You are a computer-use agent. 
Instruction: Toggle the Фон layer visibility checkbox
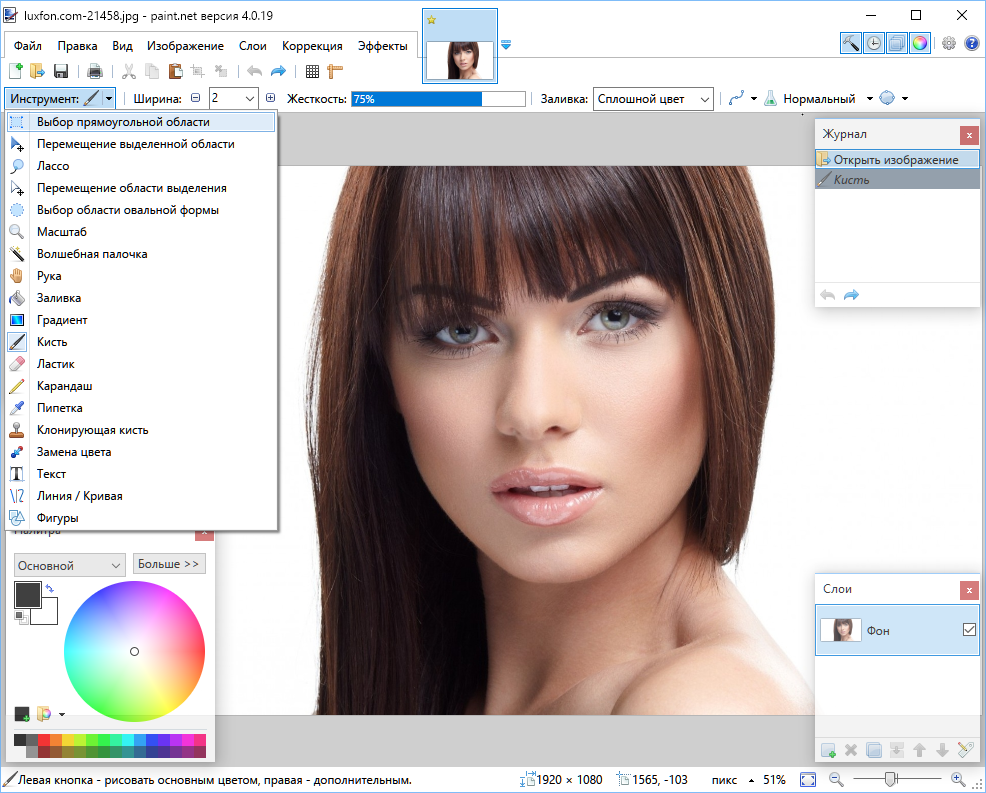[968, 630]
